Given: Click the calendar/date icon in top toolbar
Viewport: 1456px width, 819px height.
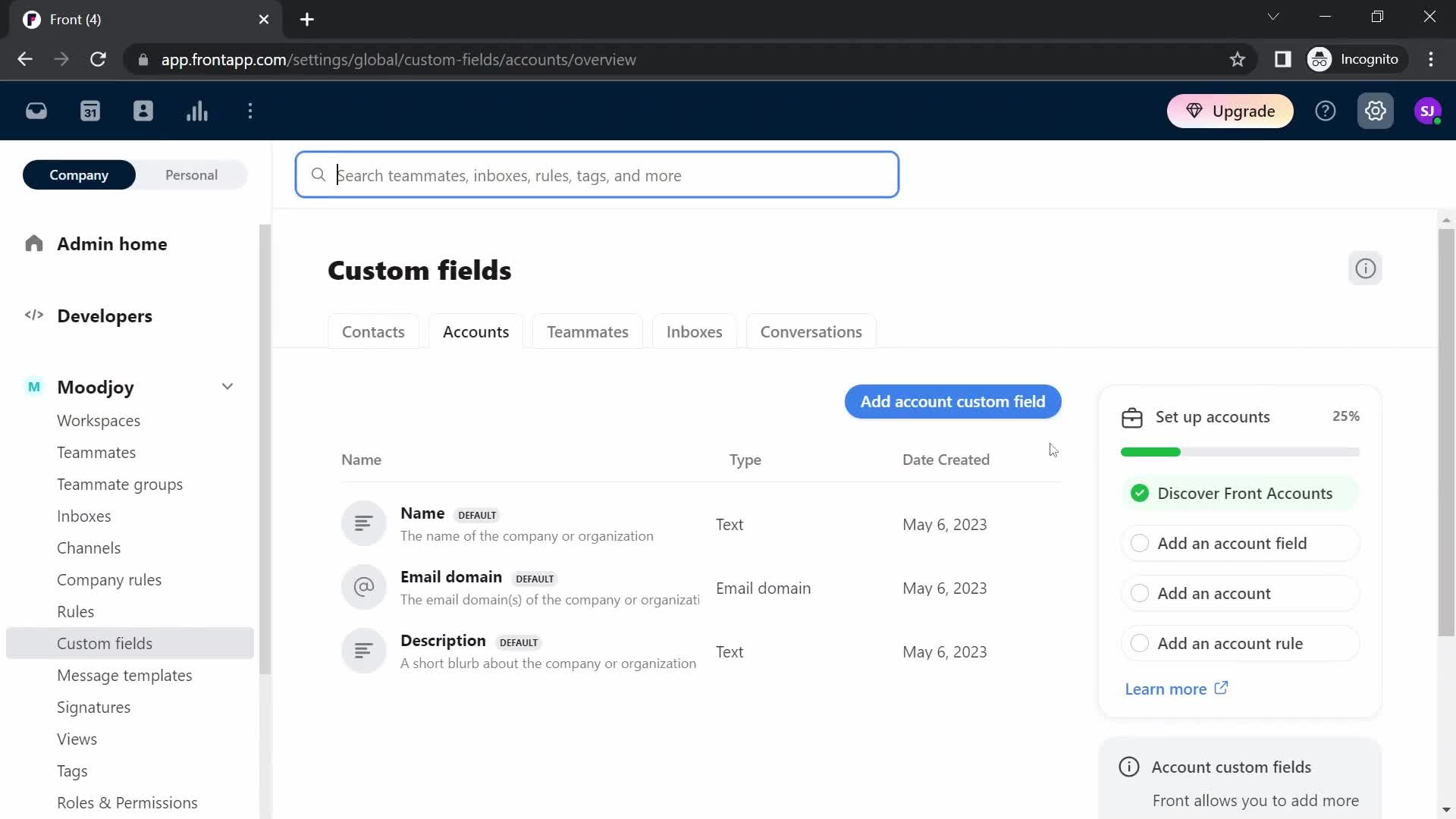Looking at the screenshot, I should (90, 111).
